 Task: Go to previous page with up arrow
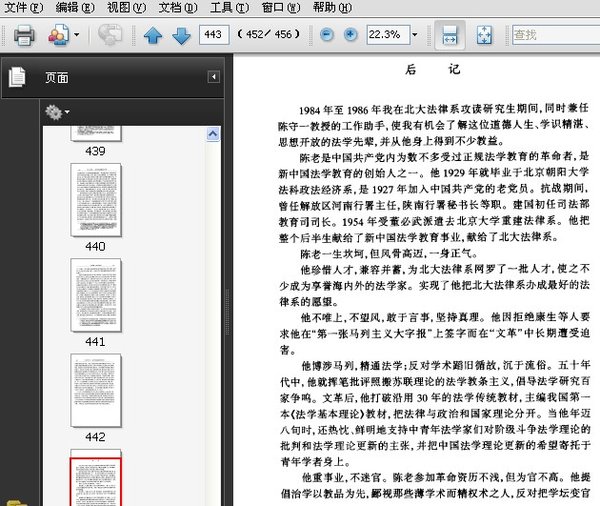[x=152, y=36]
